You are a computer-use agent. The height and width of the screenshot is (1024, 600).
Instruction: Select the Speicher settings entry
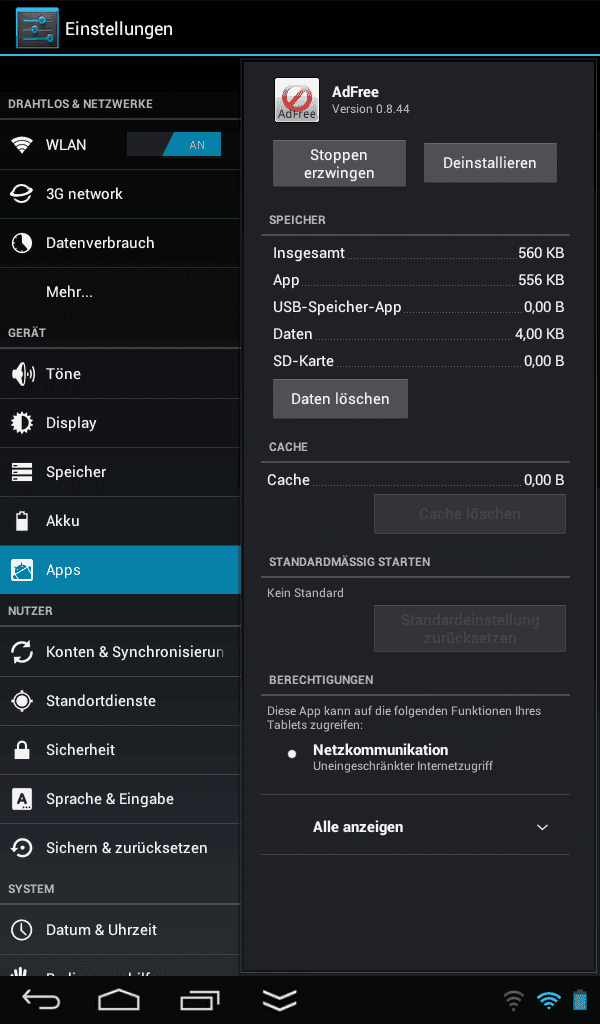tap(120, 472)
